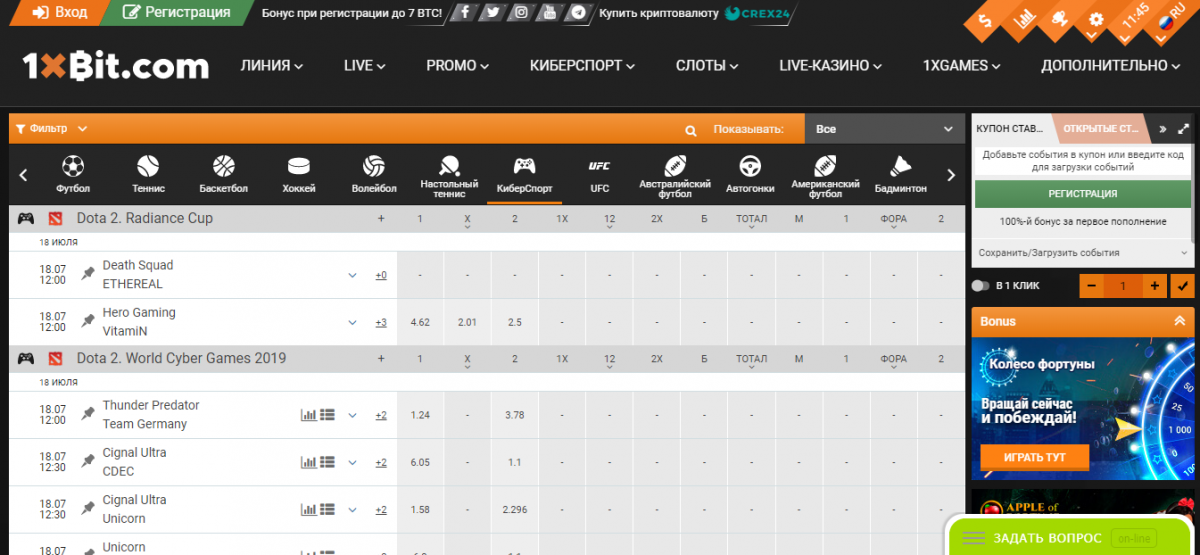This screenshot has width=1200, height=555.
Task: Open the YouTube channel icon
Action: (549, 13)
